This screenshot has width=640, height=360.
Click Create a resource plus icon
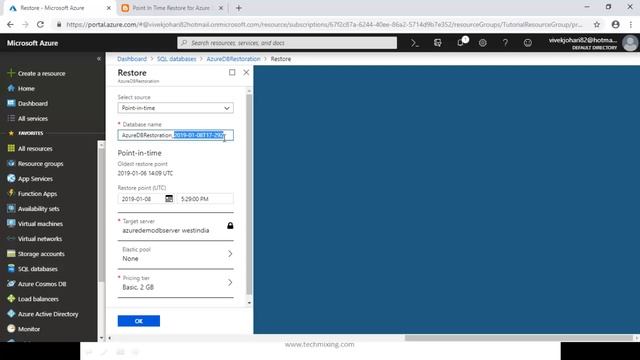point(11,73)
